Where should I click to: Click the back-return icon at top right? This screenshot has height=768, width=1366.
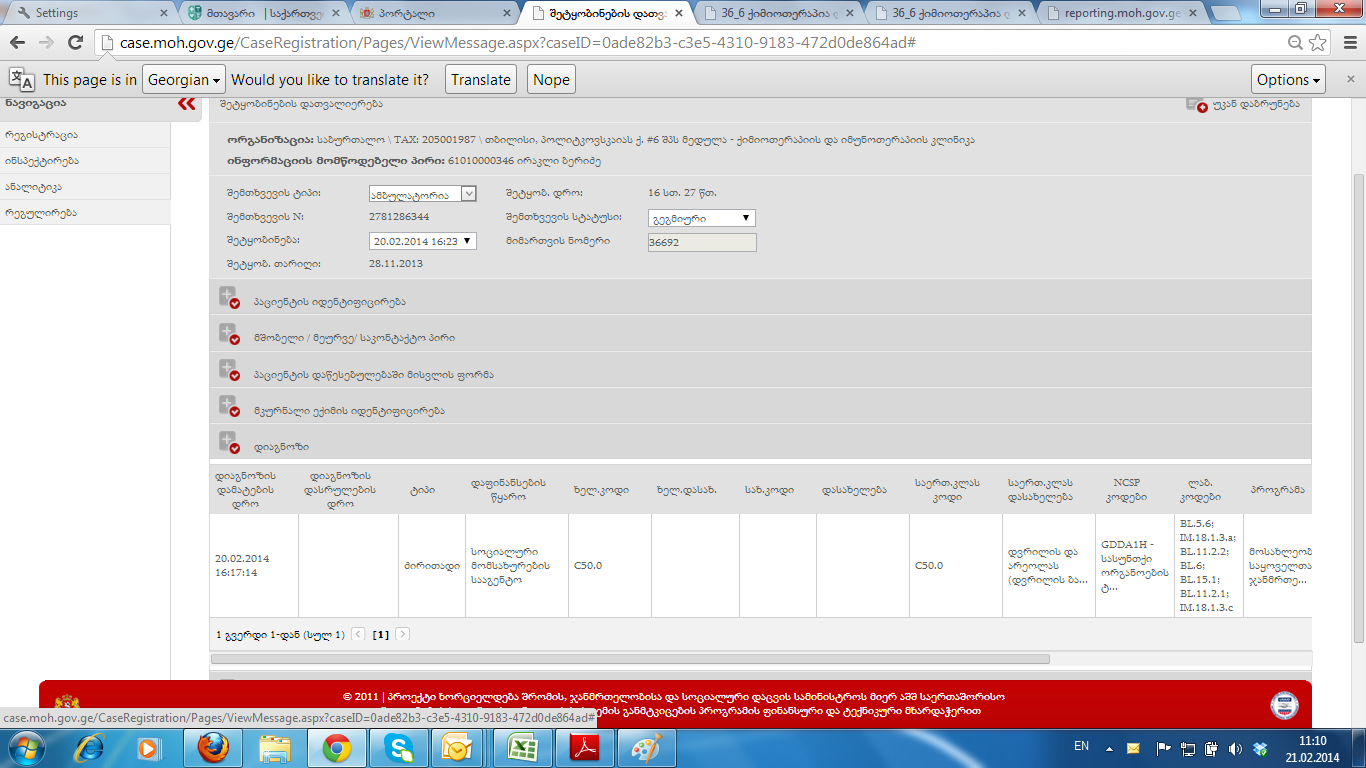point(1197,104)
